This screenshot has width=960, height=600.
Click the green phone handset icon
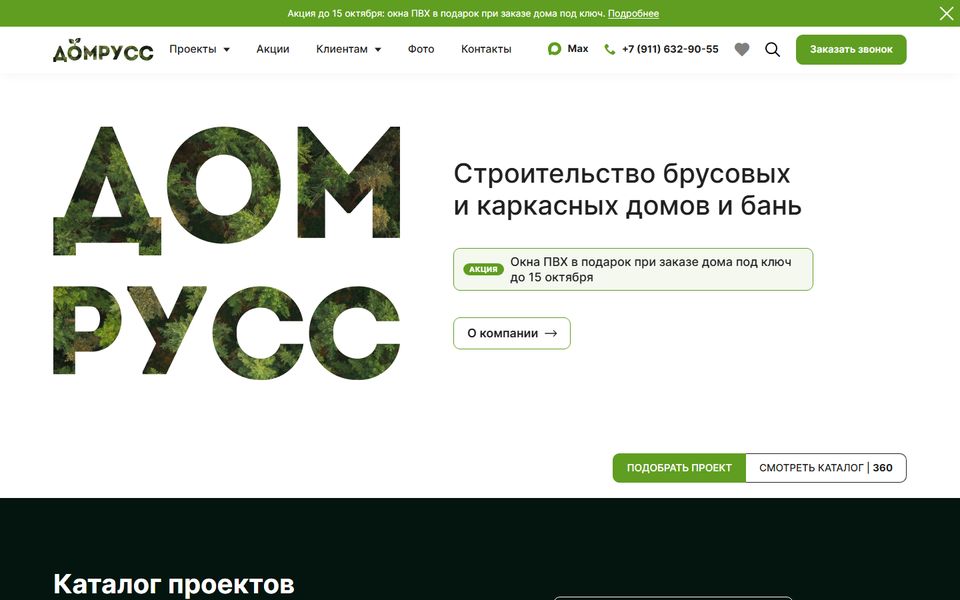pos(609,50)
